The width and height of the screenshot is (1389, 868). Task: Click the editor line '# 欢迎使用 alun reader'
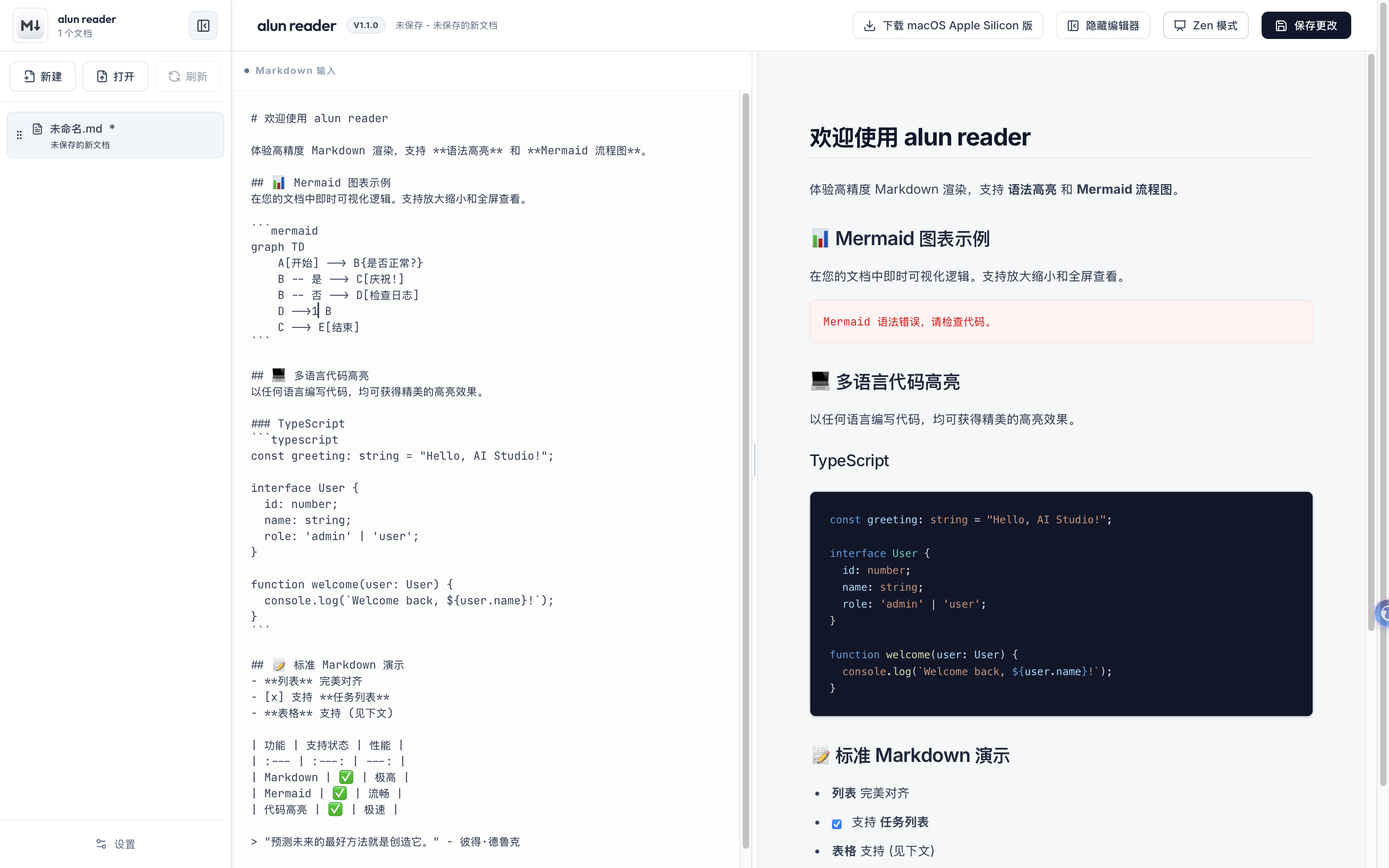tap(319, 118)
